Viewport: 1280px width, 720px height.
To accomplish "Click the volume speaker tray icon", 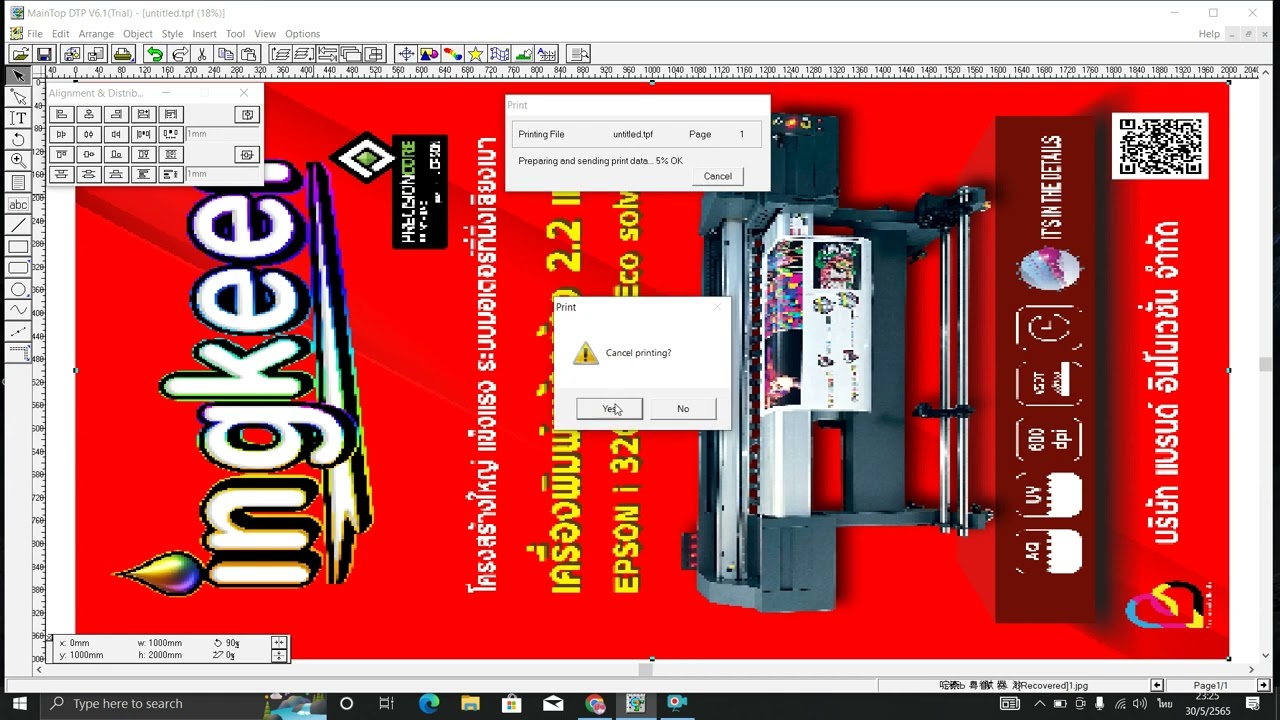I will (x=1140, y=704).
